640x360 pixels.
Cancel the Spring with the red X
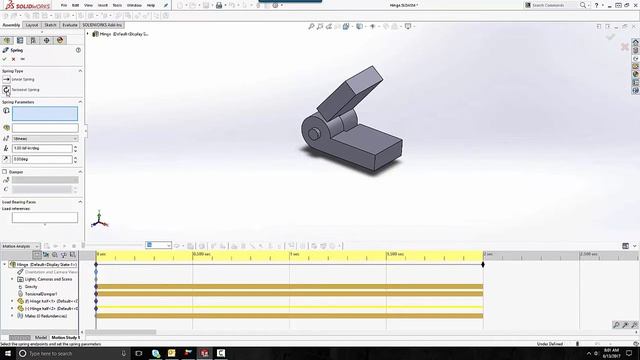(x=13, y=59)
